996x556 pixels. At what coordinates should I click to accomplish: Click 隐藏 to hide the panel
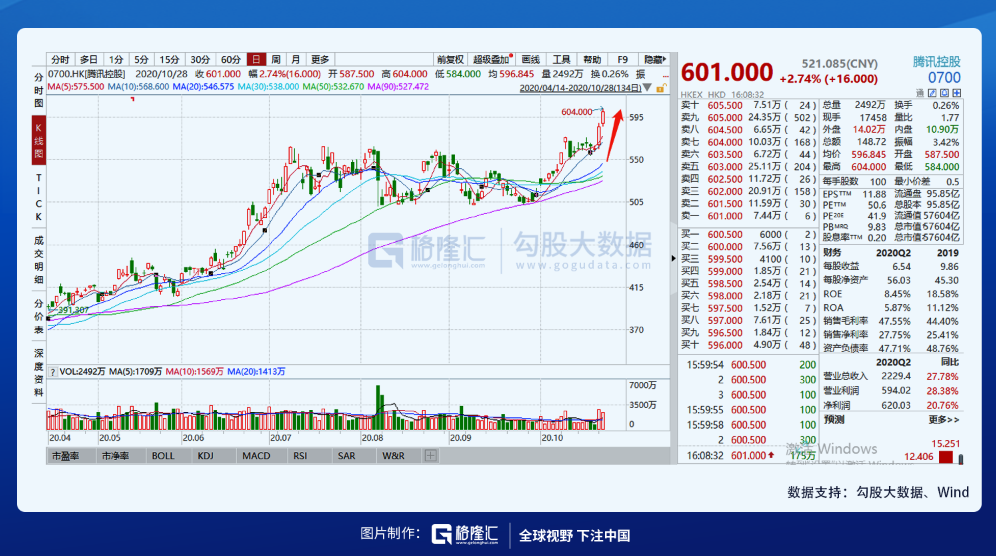pyautogui.click(x=654, y=59)
